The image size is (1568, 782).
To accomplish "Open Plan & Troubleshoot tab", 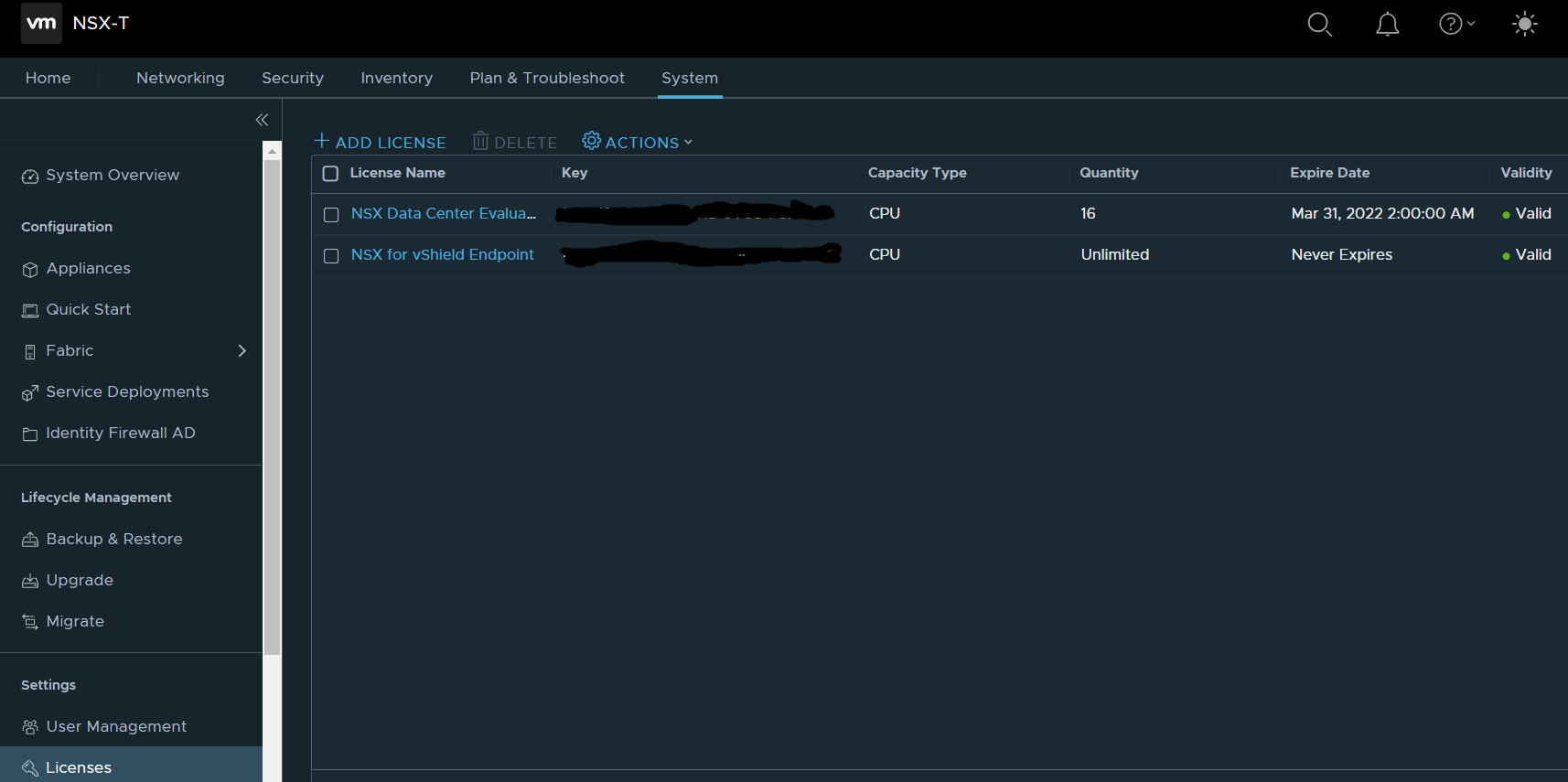I will click(547, 79).
